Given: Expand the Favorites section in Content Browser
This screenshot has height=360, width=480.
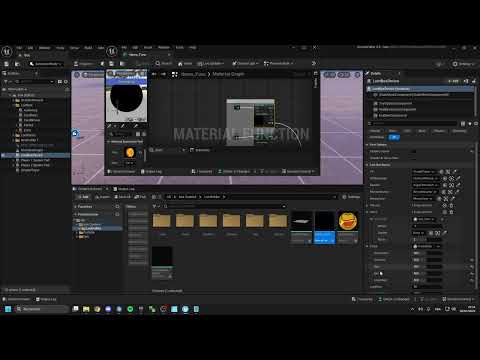Looking at the screenshot, I should pos(76,207).
